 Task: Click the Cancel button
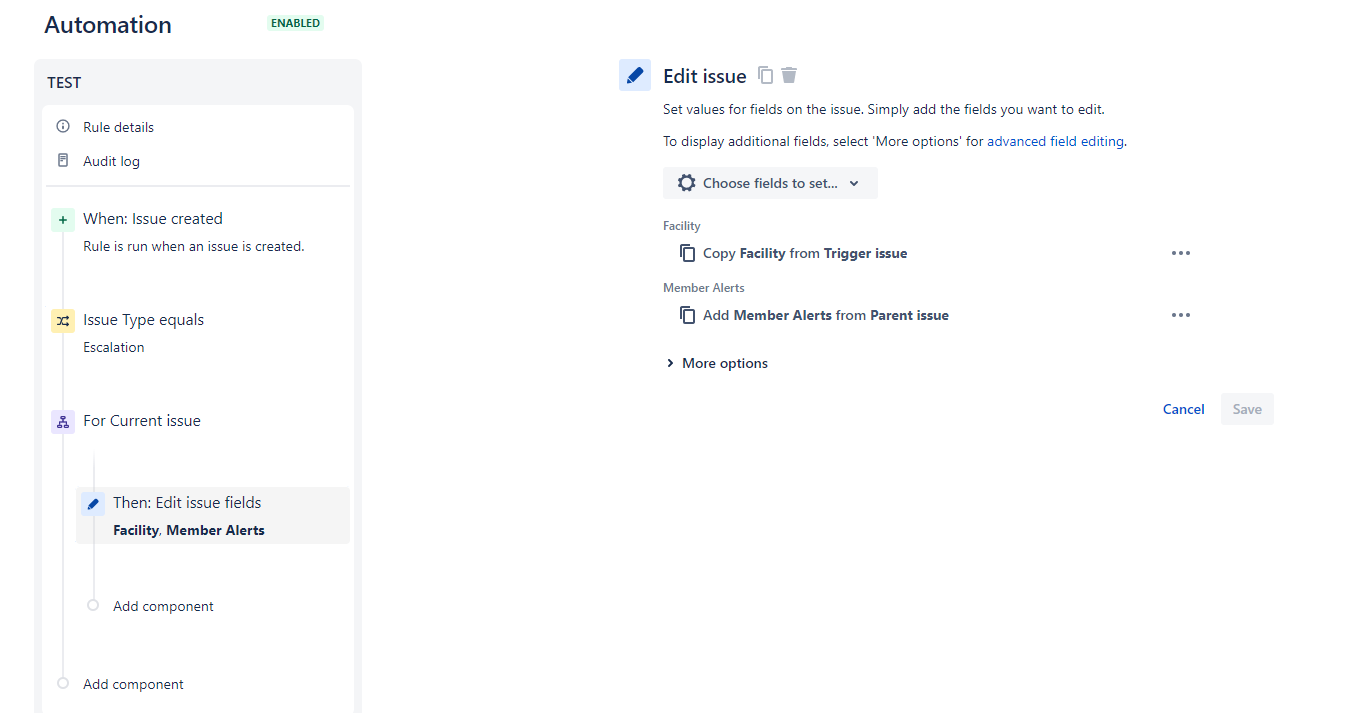[1184, 409]
